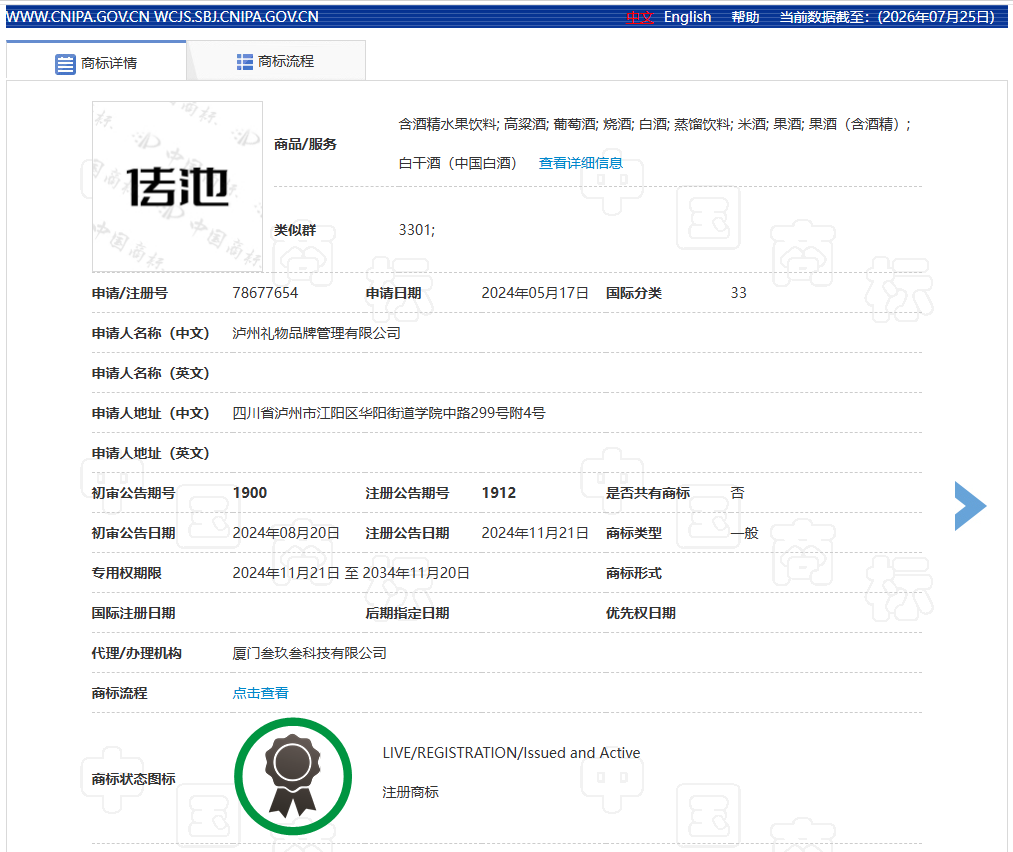1013x852 pixels.
Task: Open the 商标详情 tab
Action: [96, 62]
